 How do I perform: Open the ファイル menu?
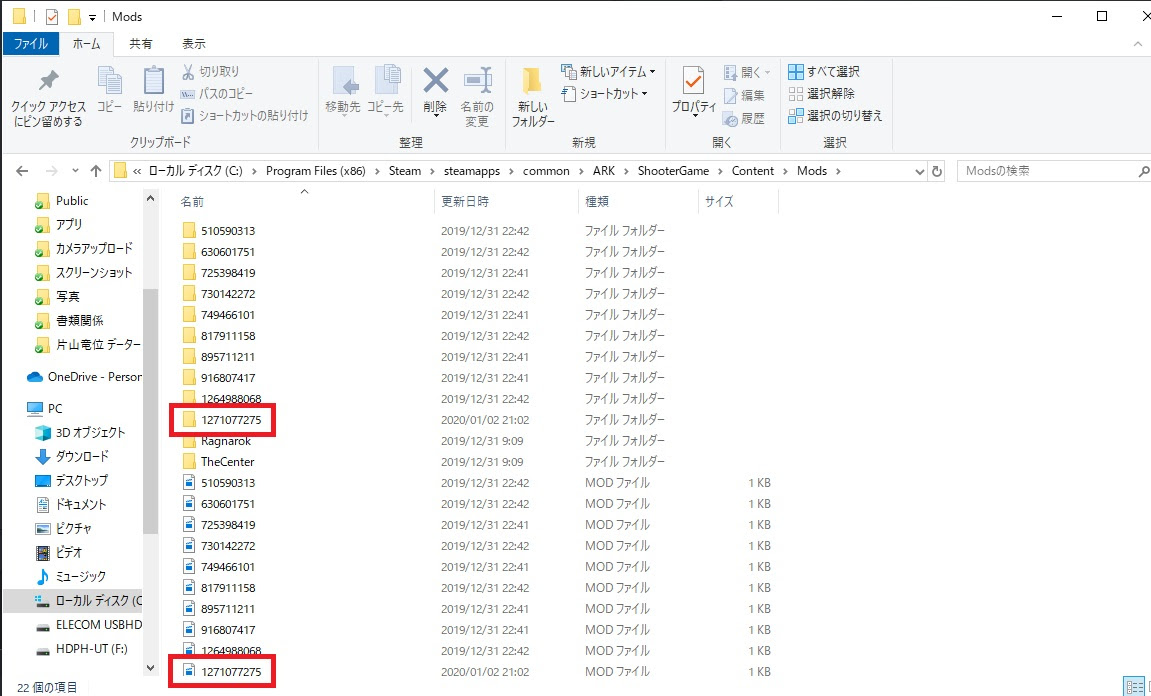click(31, 43)
